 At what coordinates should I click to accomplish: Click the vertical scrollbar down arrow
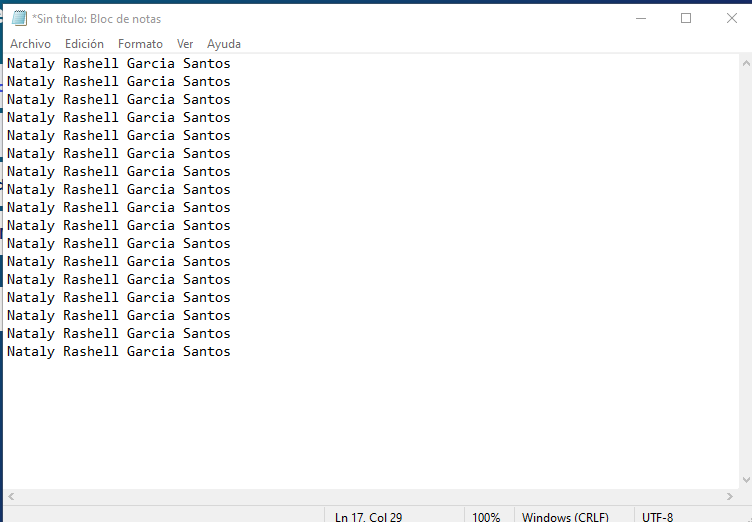click(x=746, y=479)
